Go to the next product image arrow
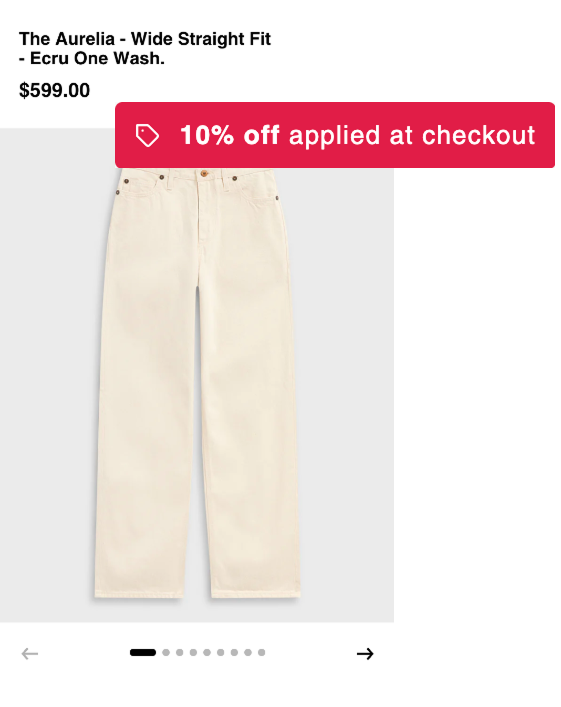This screenshot has width=561, height=707. pyautogui.click(x=365, y=653)
